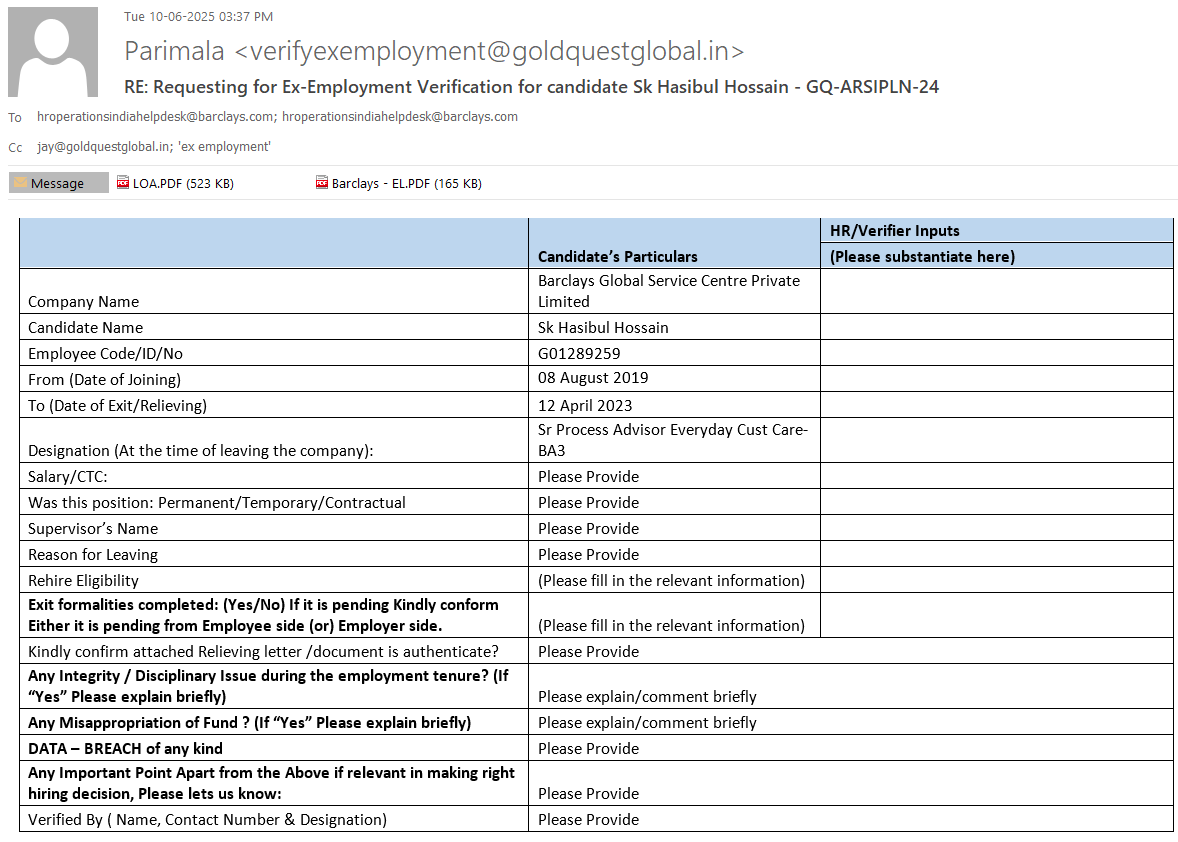Click the Designation row label
The image size is (1178, 842).
click(x=201, y=451)
